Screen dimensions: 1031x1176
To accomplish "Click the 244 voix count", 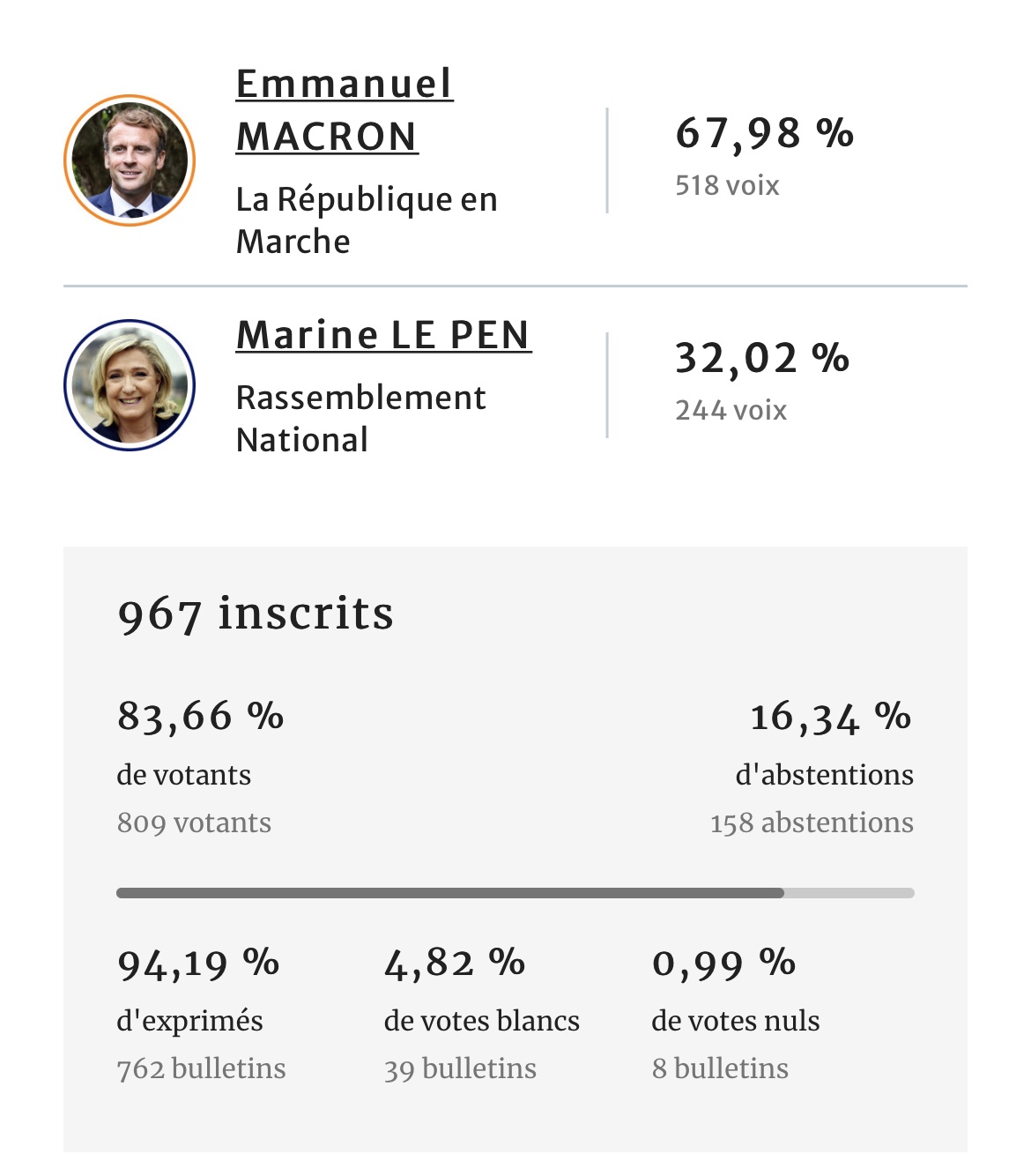I will pyautogui.click(x=731, y=411).
